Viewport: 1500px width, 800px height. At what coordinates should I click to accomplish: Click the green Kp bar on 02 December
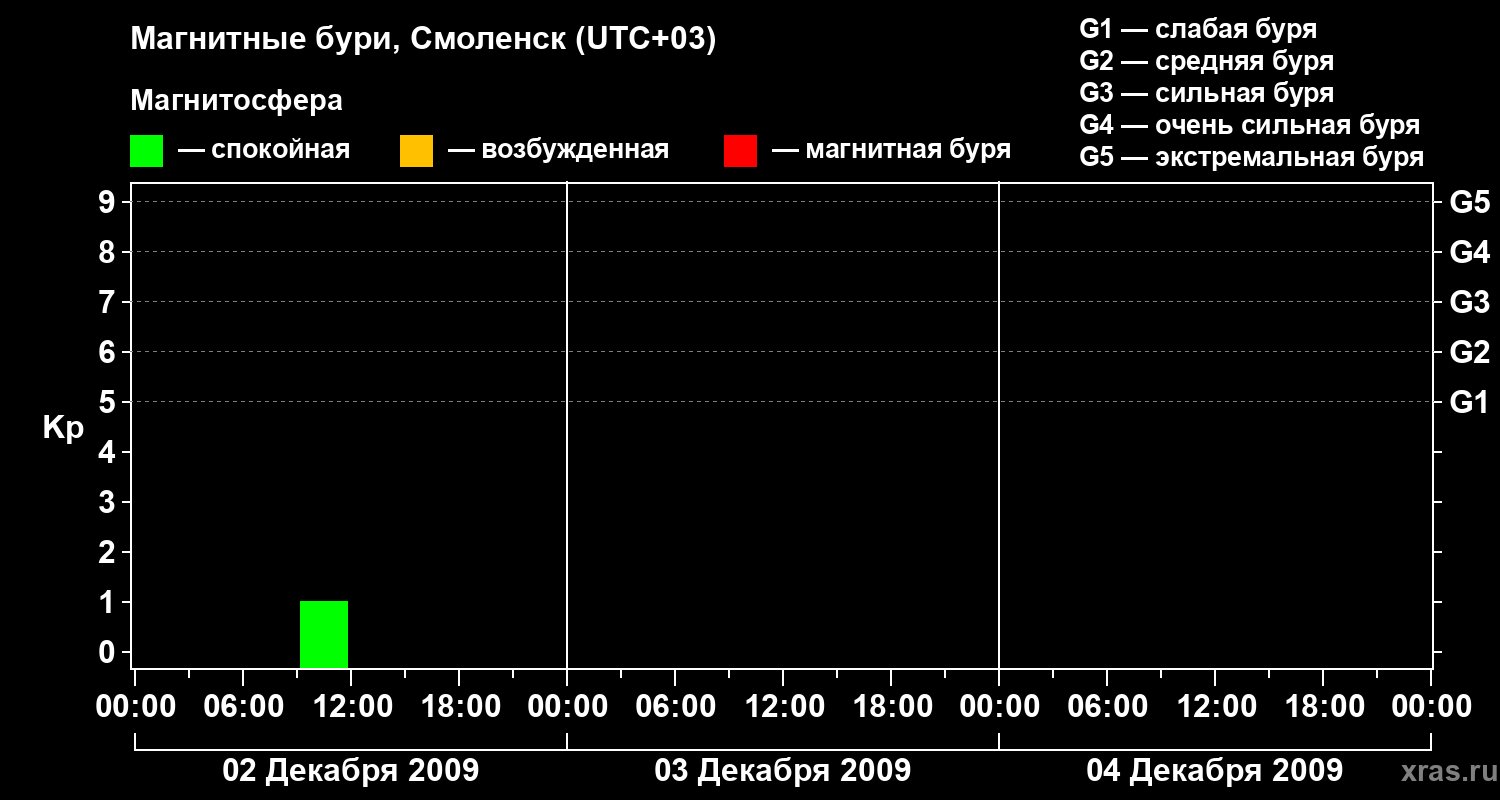click(324, 635)
